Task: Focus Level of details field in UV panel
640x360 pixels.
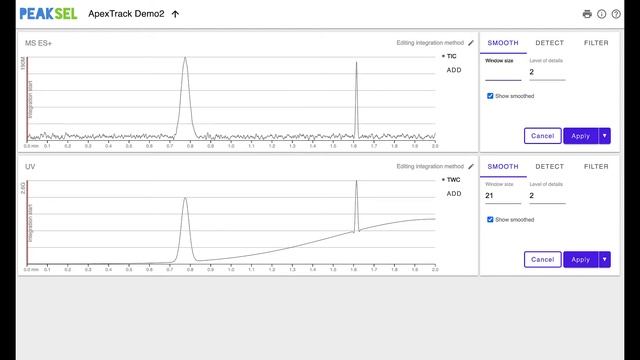Action: 547,196
